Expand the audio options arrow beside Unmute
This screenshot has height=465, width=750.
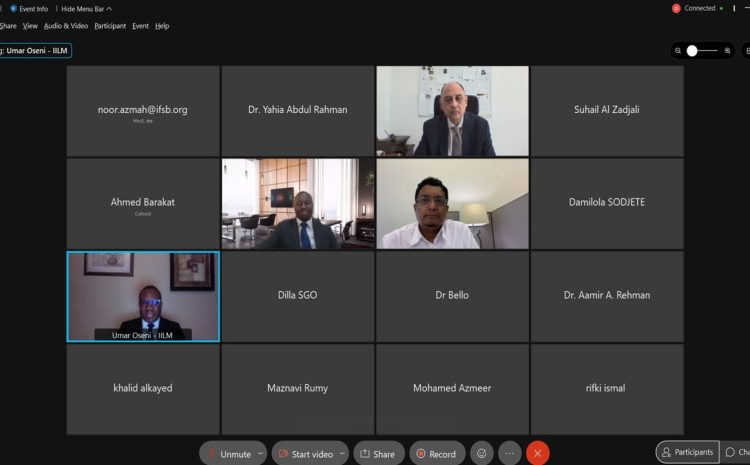[x=261, y=454]
